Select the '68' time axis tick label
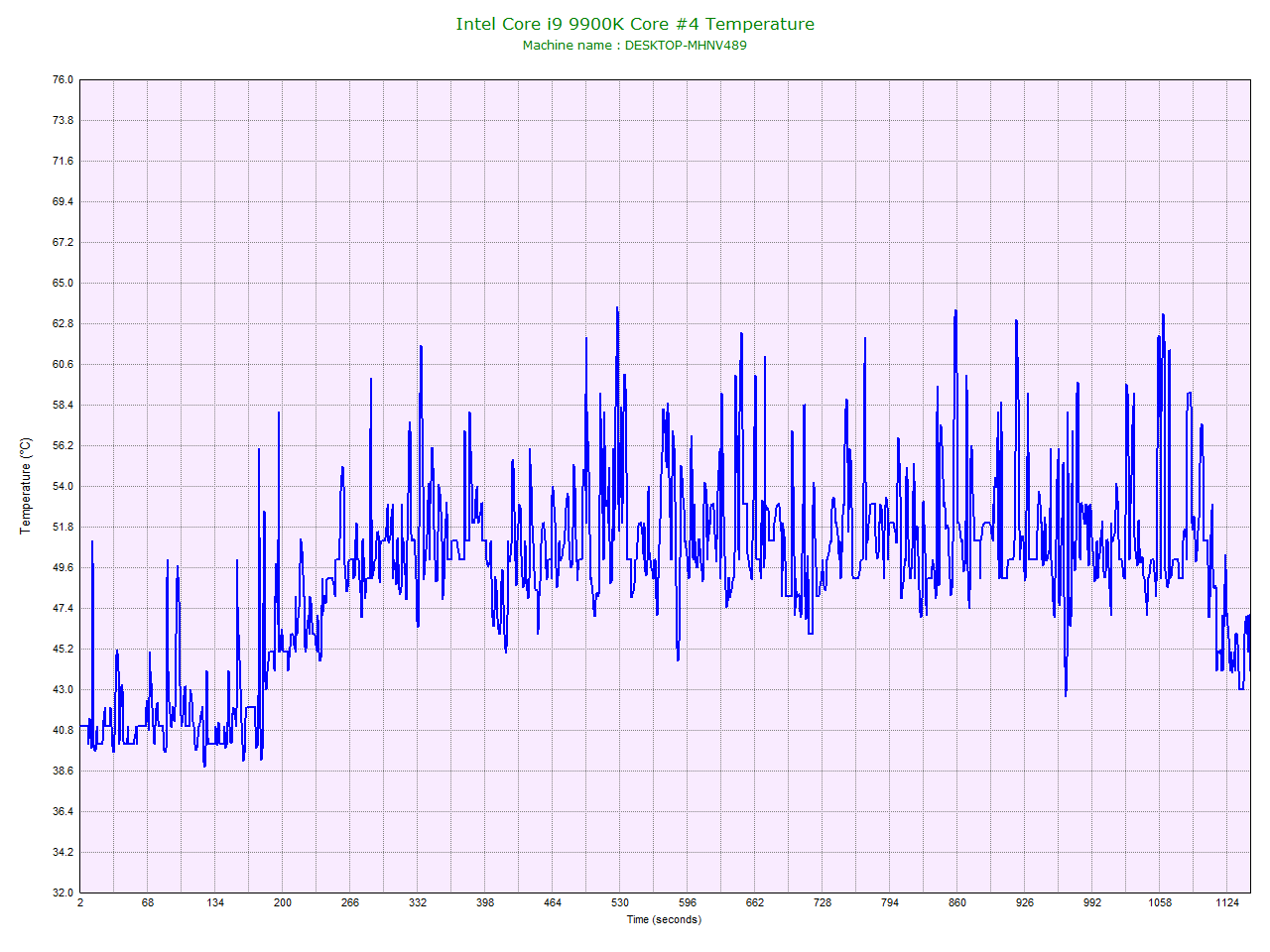 coord(148,902)
